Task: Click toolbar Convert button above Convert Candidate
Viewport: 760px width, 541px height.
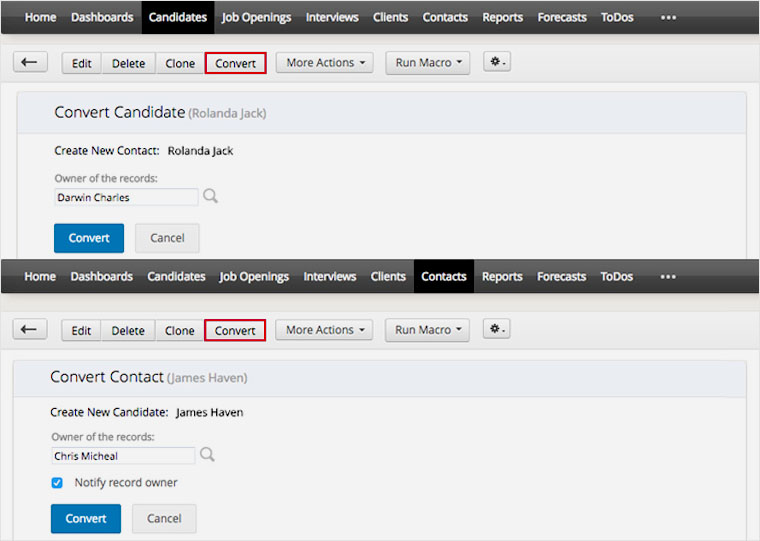Action: click(236, 63)
